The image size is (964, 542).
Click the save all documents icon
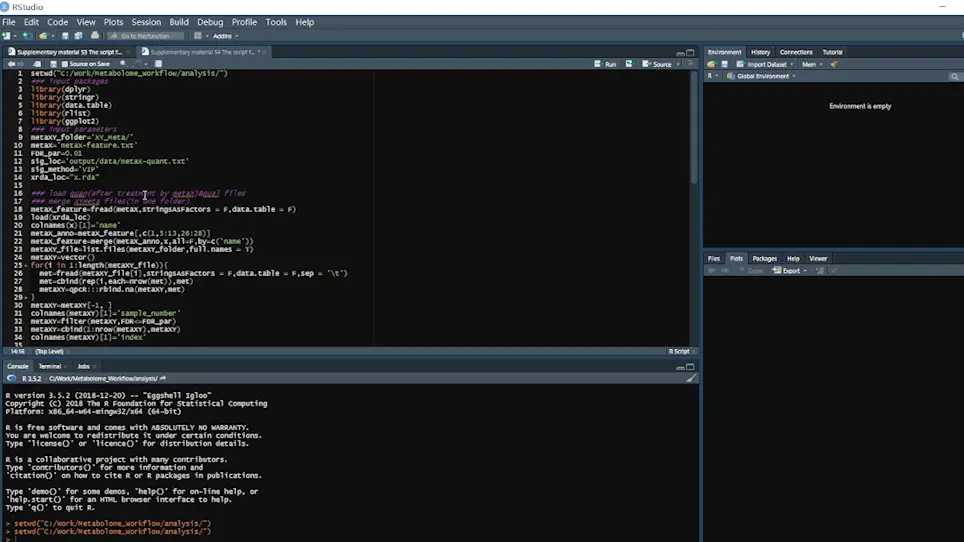[x=78, y=36]
